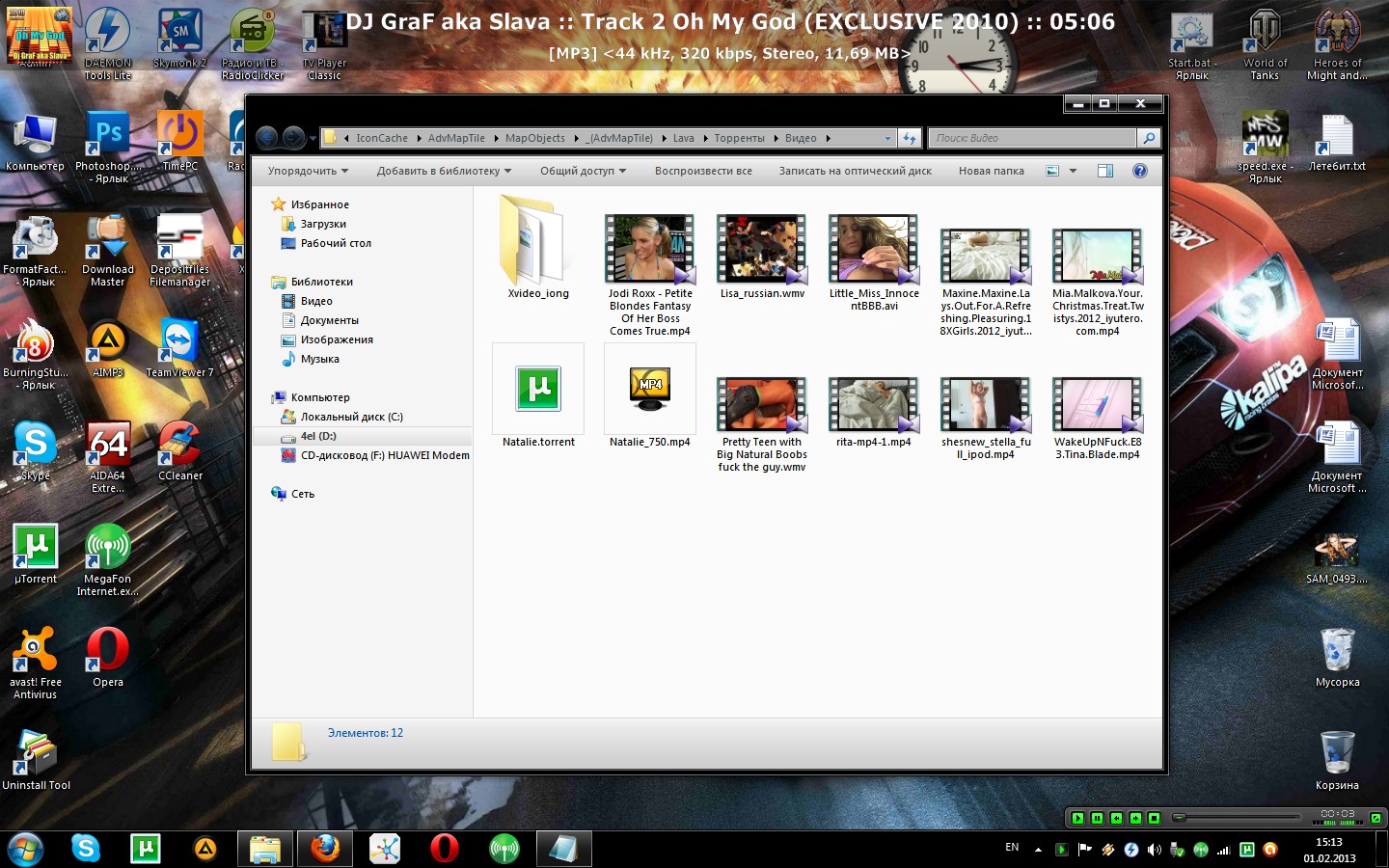1389x868 pixels.
Task: Select the AIDA64 Extreme desktop icon
Action: 108,457
